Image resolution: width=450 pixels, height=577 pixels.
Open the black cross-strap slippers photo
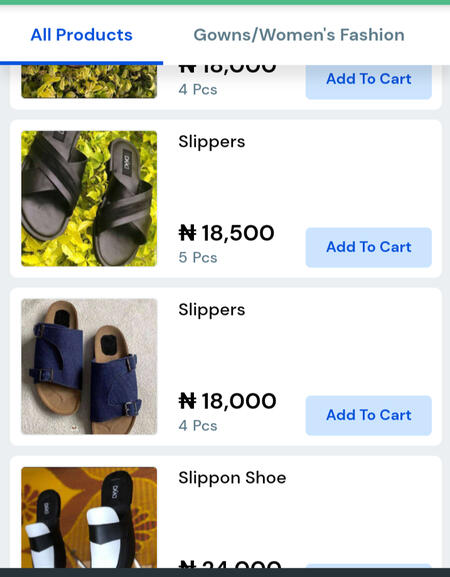click(89, 199)
